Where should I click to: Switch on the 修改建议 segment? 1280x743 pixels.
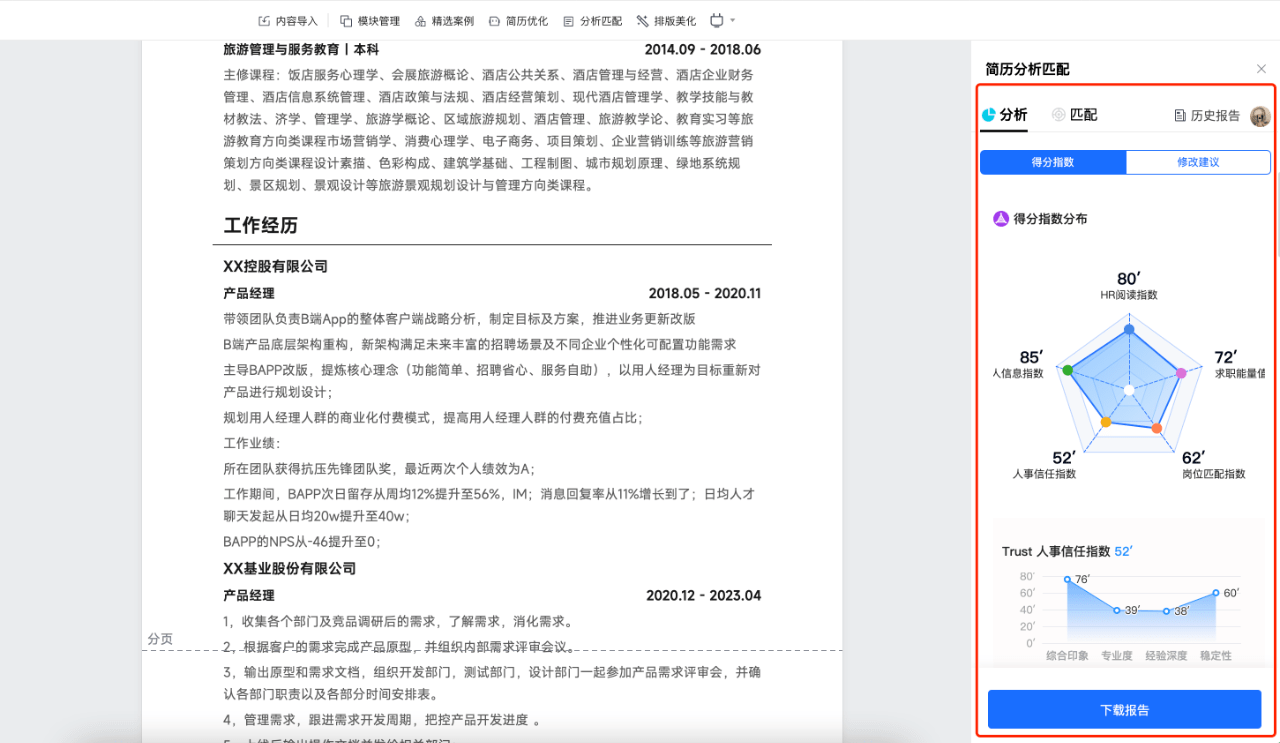point(1198,161)
